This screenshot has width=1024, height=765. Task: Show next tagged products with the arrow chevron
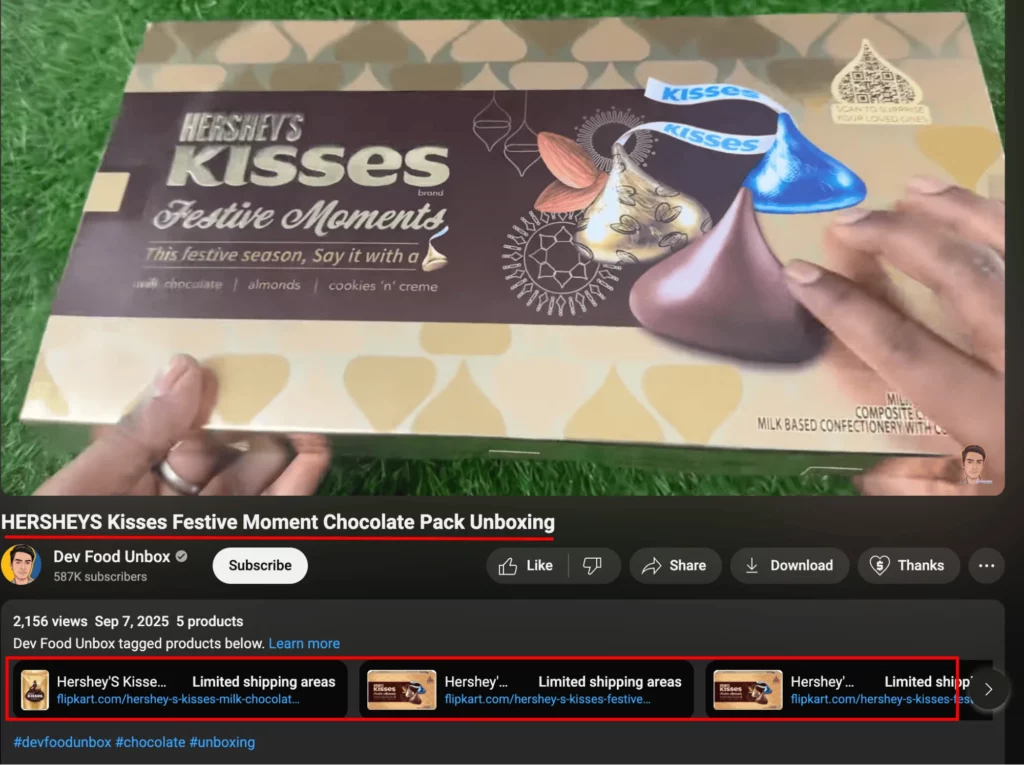tap(988, 689)
